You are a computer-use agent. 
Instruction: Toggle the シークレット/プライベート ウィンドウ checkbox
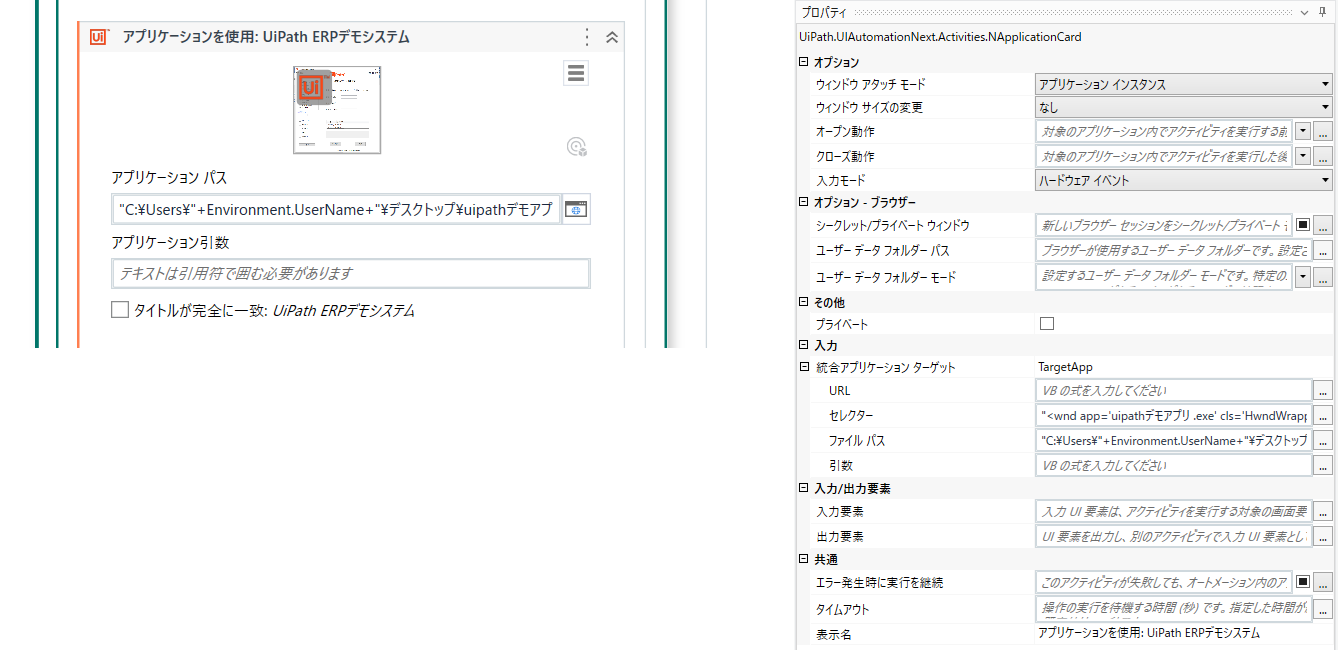1302,225
